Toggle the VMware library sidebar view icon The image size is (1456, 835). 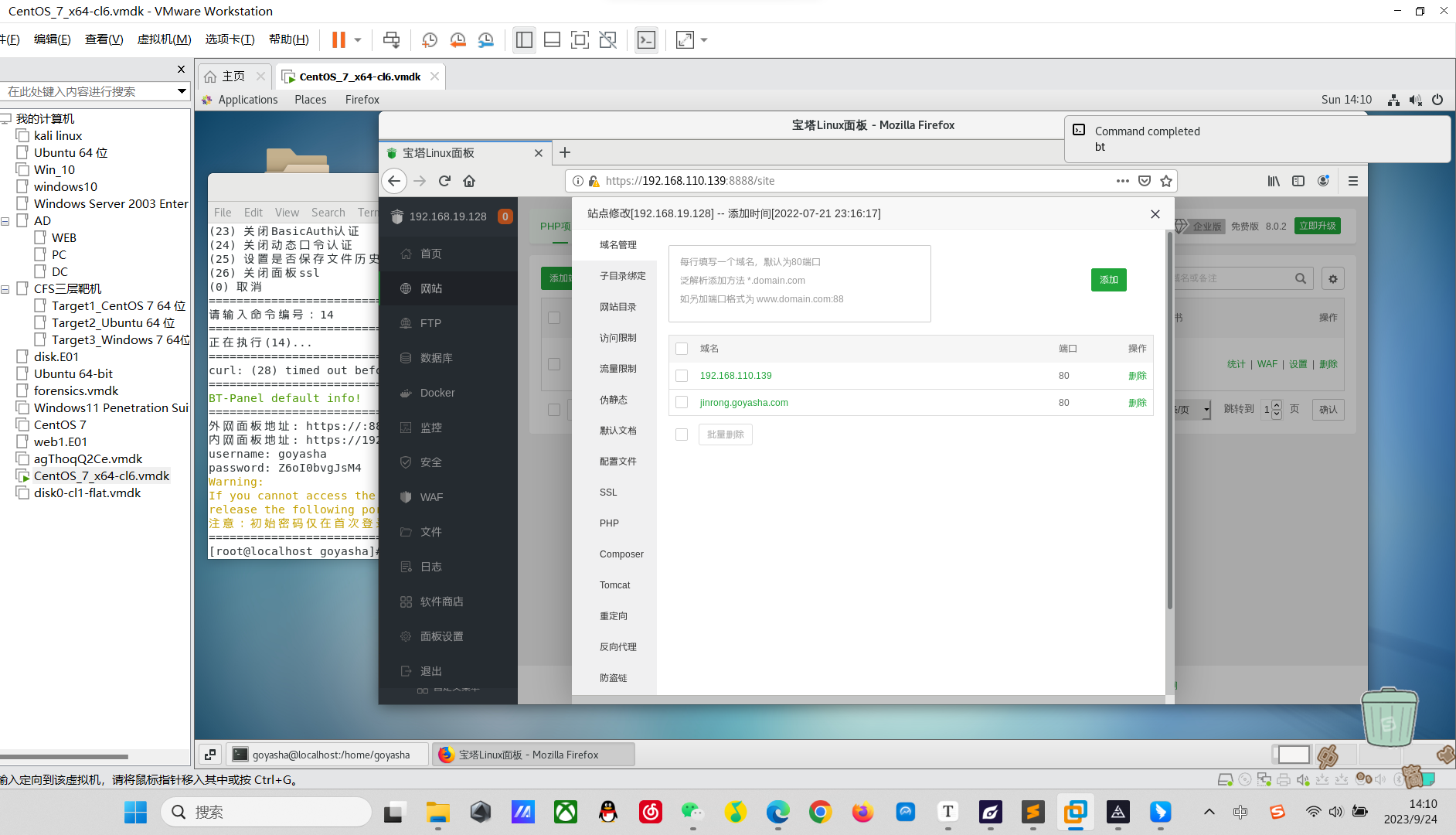(x=524, y=39)
